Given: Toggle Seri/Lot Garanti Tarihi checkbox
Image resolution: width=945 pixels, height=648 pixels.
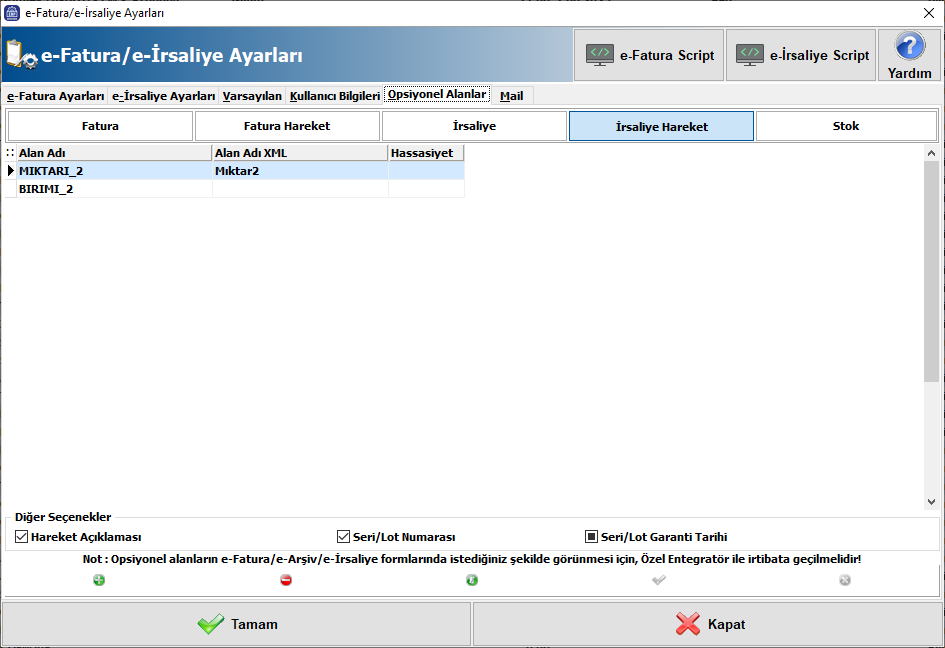Looking at the screenshot, I should [592, 537].
